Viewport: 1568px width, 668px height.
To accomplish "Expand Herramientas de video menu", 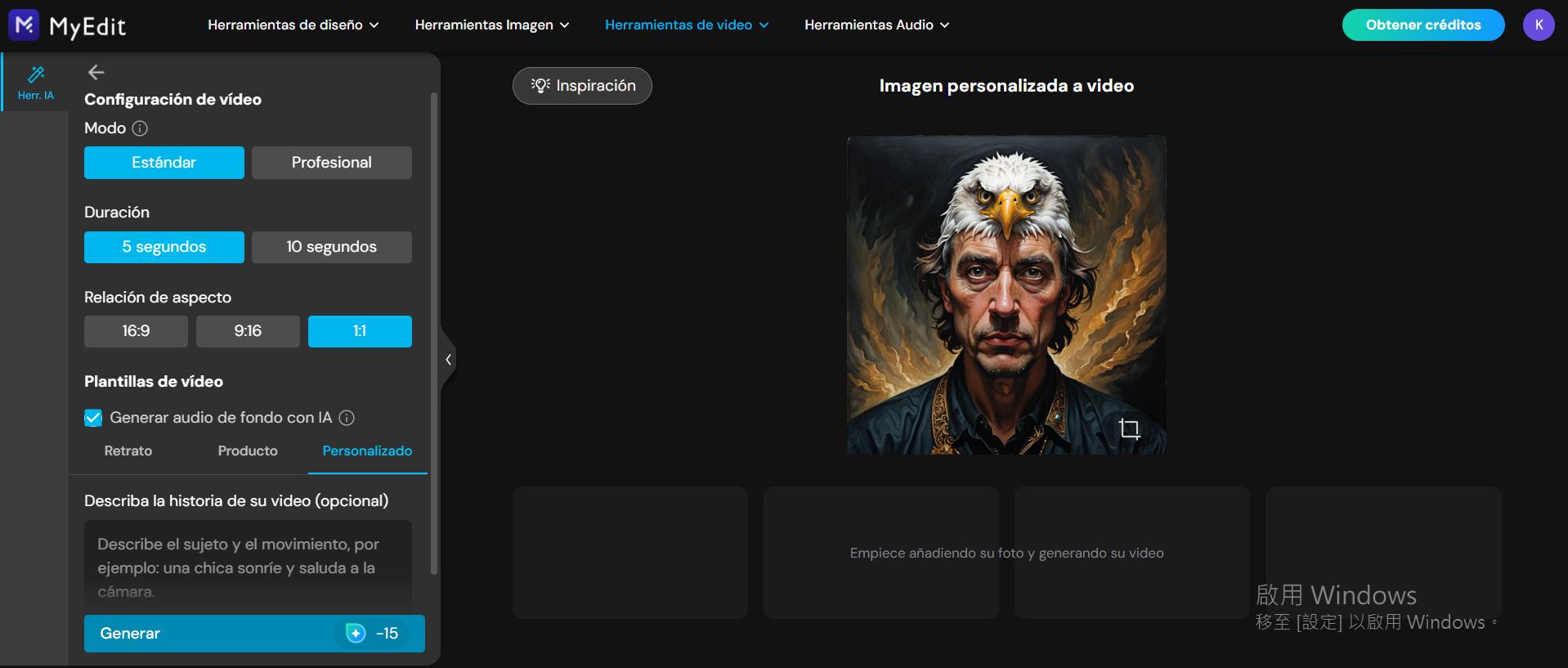I will 687,25.
